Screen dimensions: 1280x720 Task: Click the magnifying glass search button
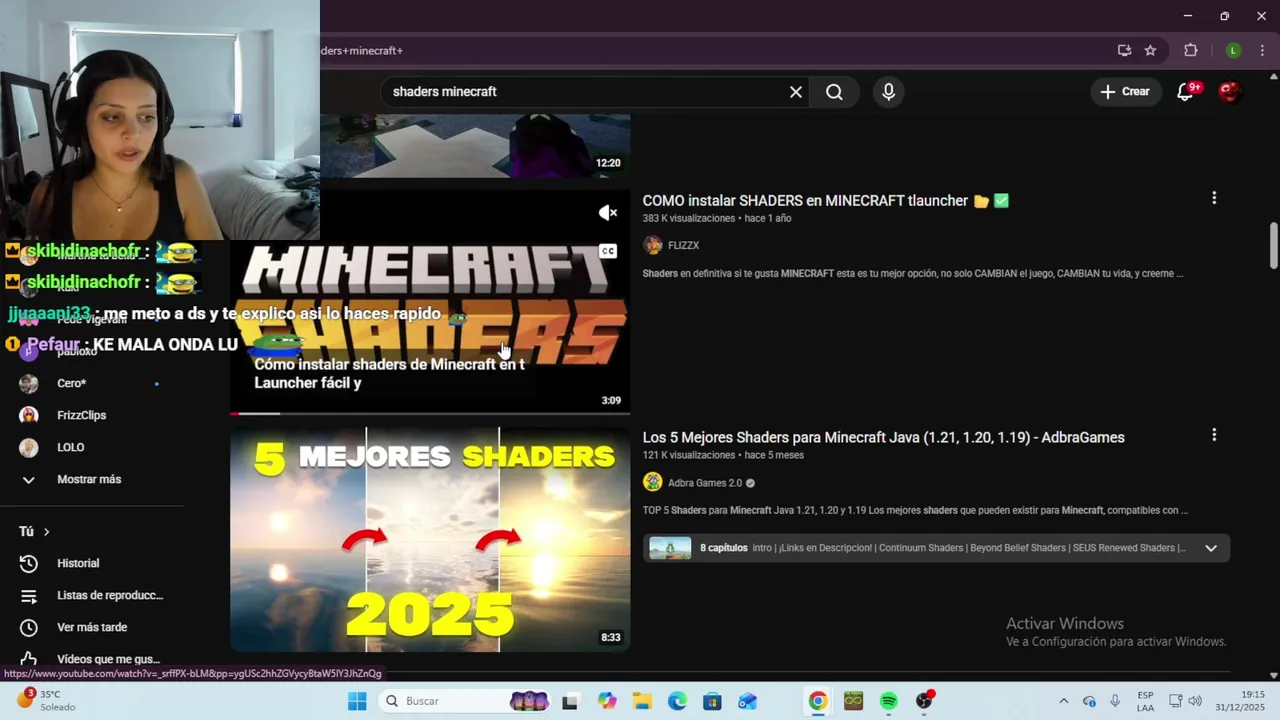pos(834,92)
